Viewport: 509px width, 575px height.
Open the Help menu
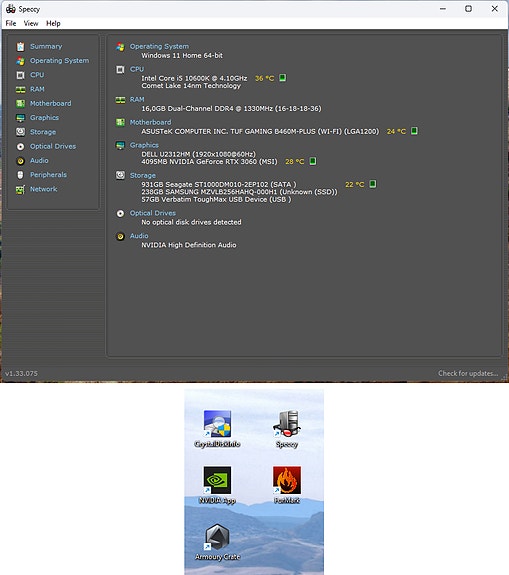click(53, 23)
